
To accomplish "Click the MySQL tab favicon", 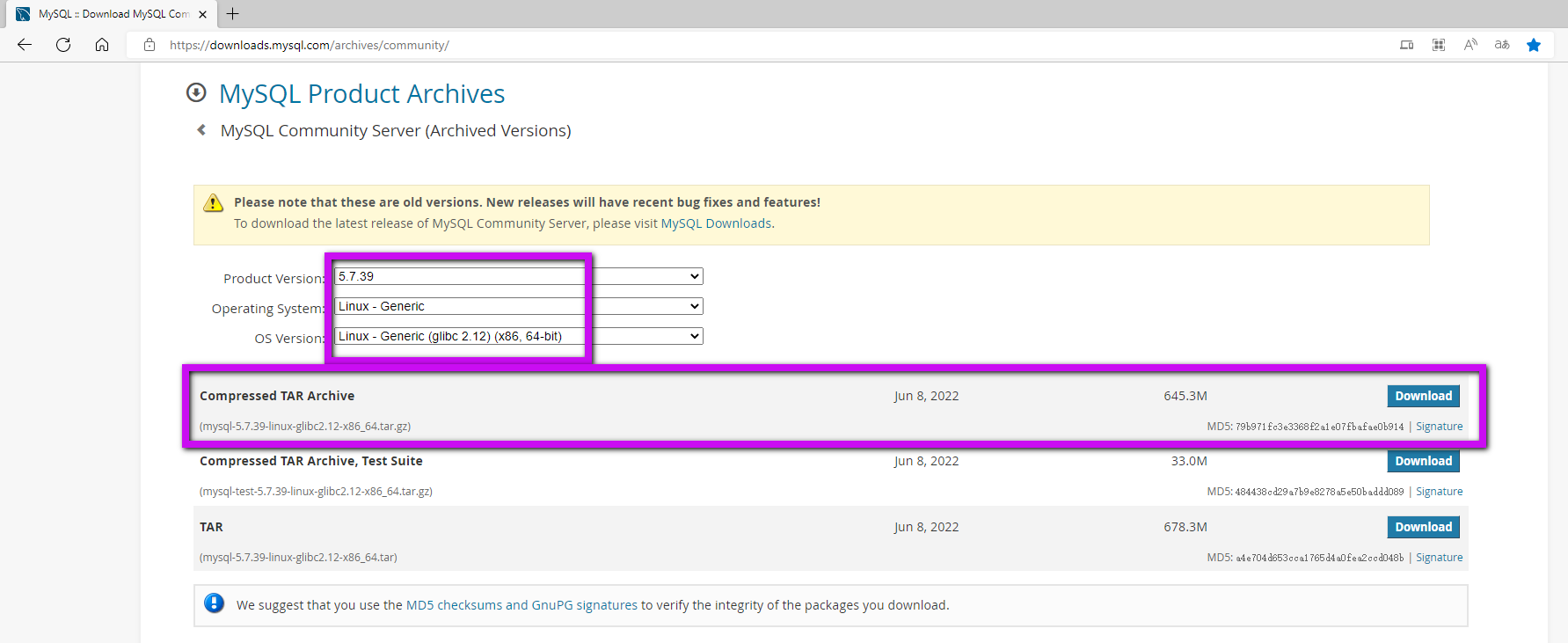I will pyautogui.click(x=23, y=14).
